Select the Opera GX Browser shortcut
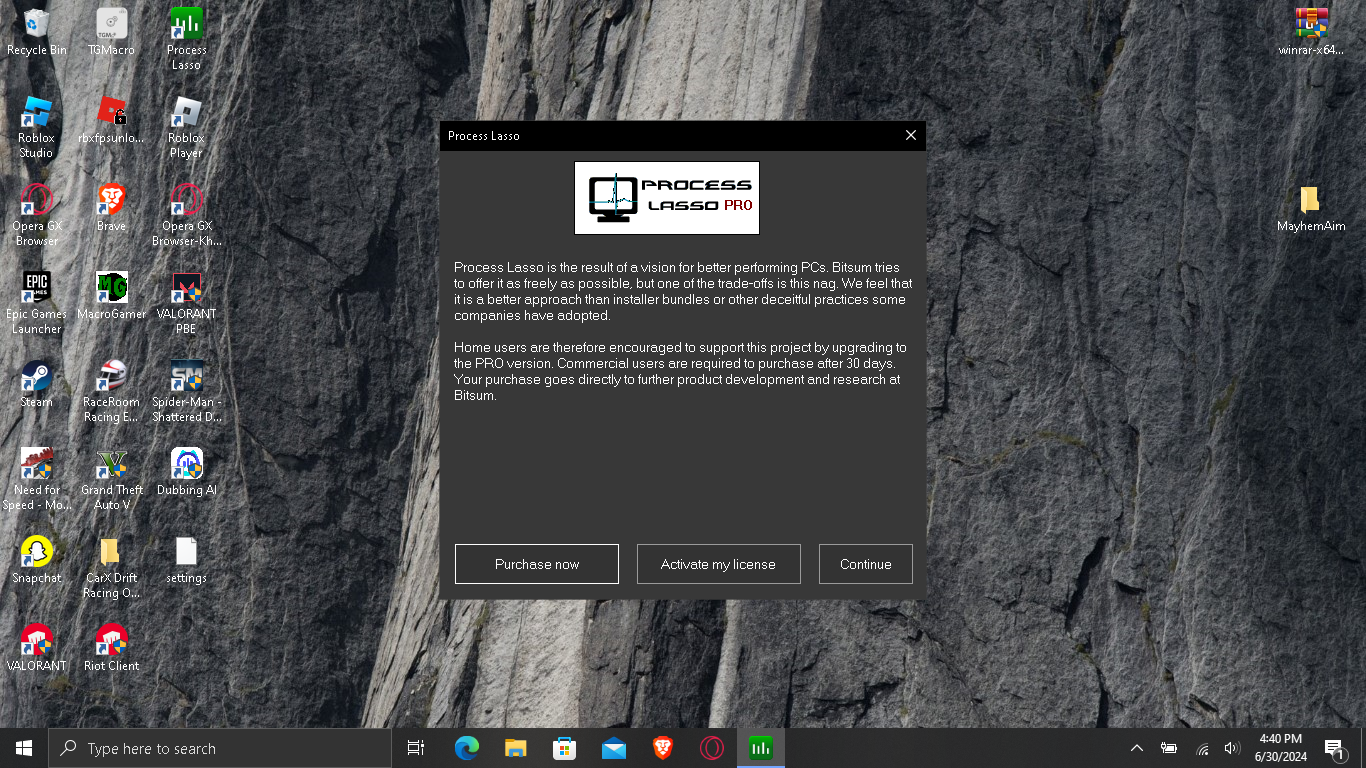Image resolution: width=1366 pixels, height=768 pixels. (x=37, y=215)
